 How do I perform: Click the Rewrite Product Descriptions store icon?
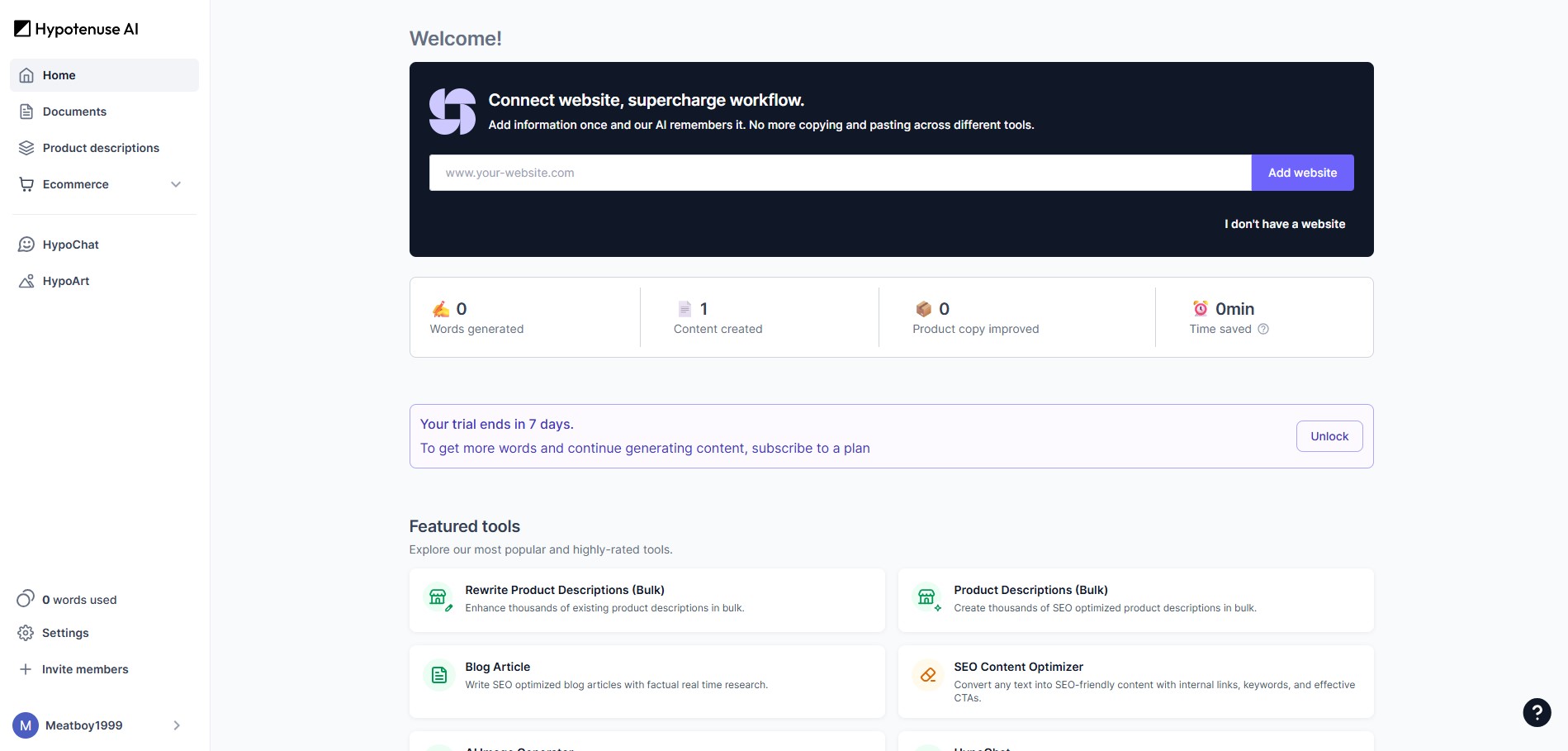[x=438, y=597]
